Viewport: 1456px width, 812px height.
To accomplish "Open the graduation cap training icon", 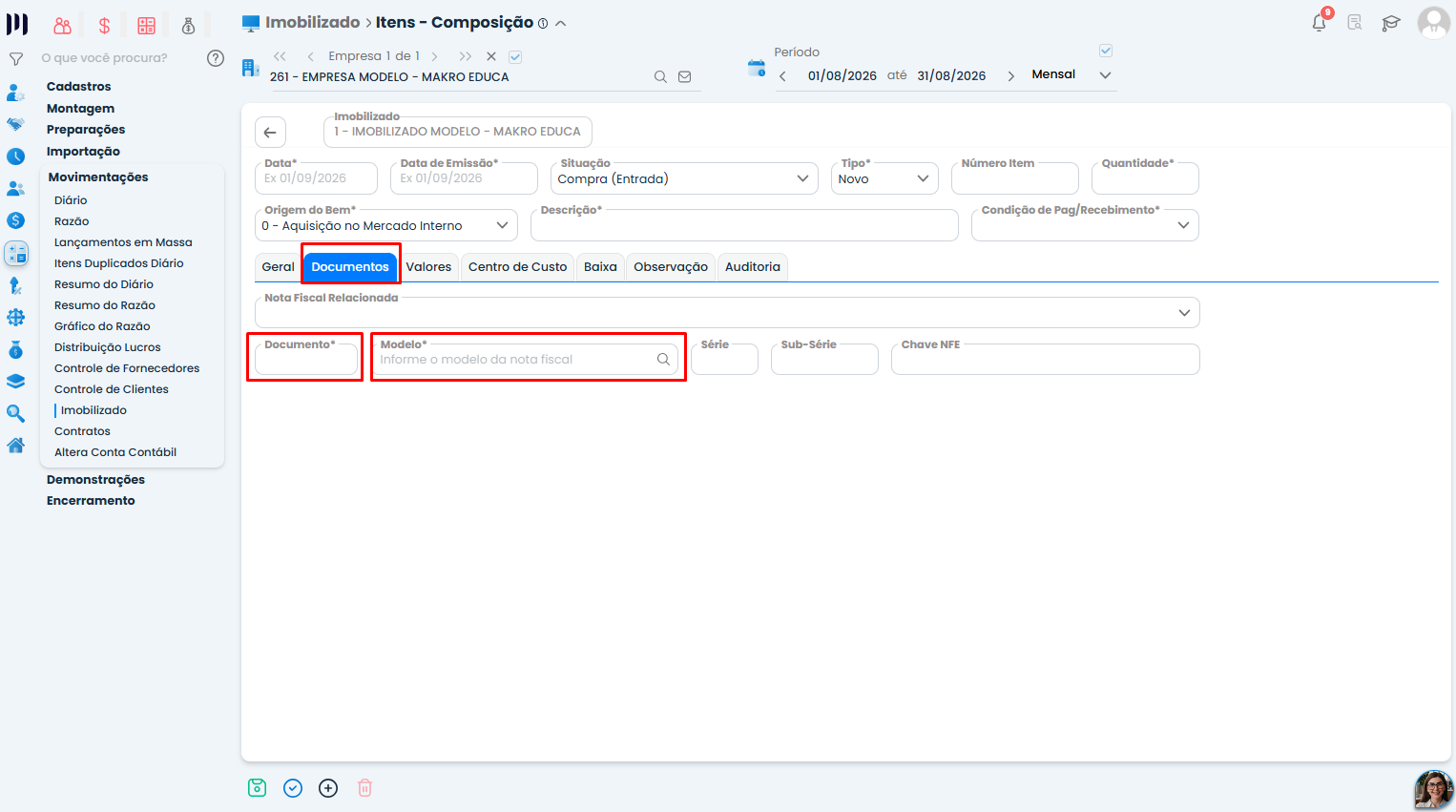I will 1391,23.
